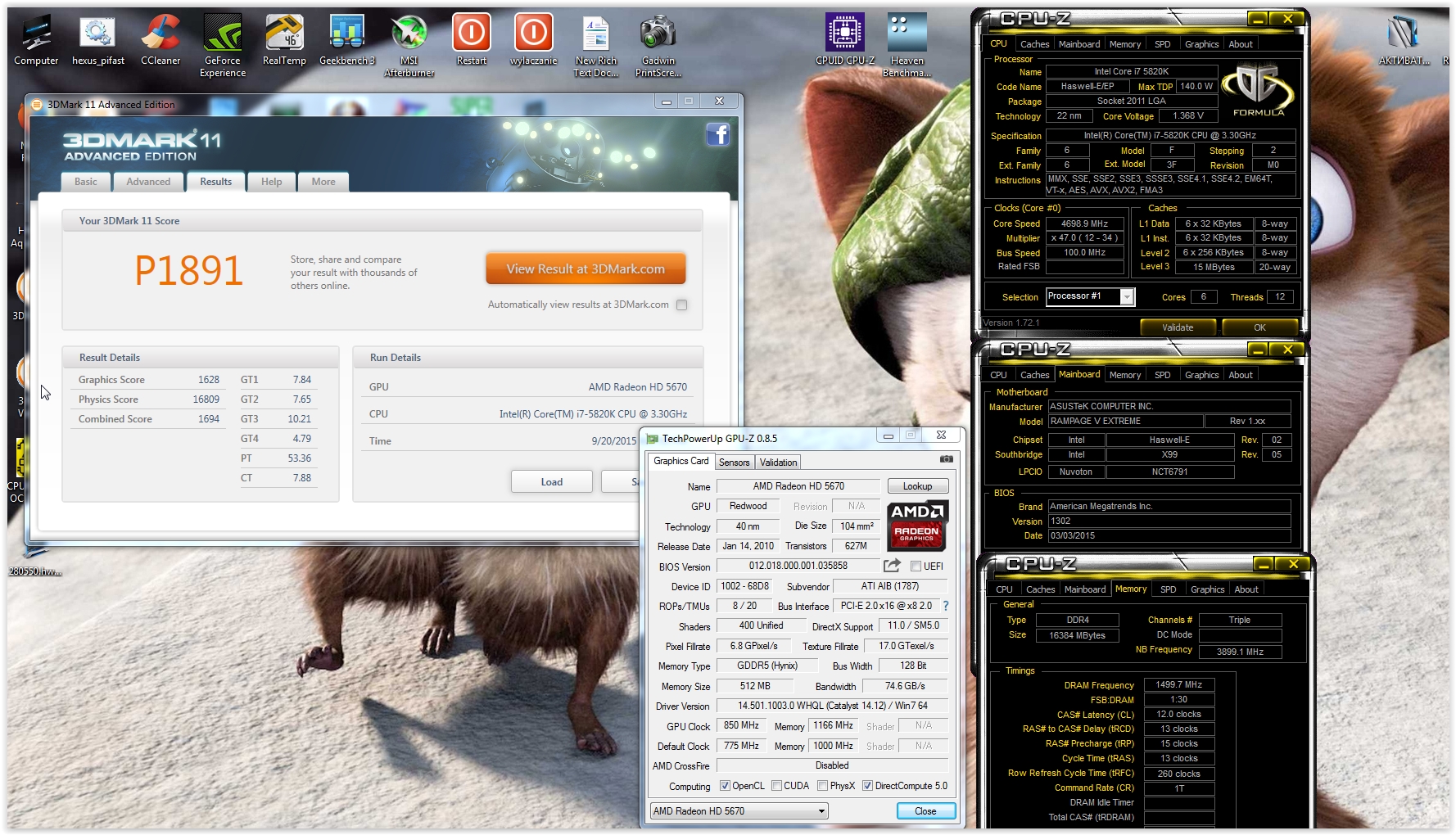Switch to Basic tab in 3DMark 11

pos(86,182)
